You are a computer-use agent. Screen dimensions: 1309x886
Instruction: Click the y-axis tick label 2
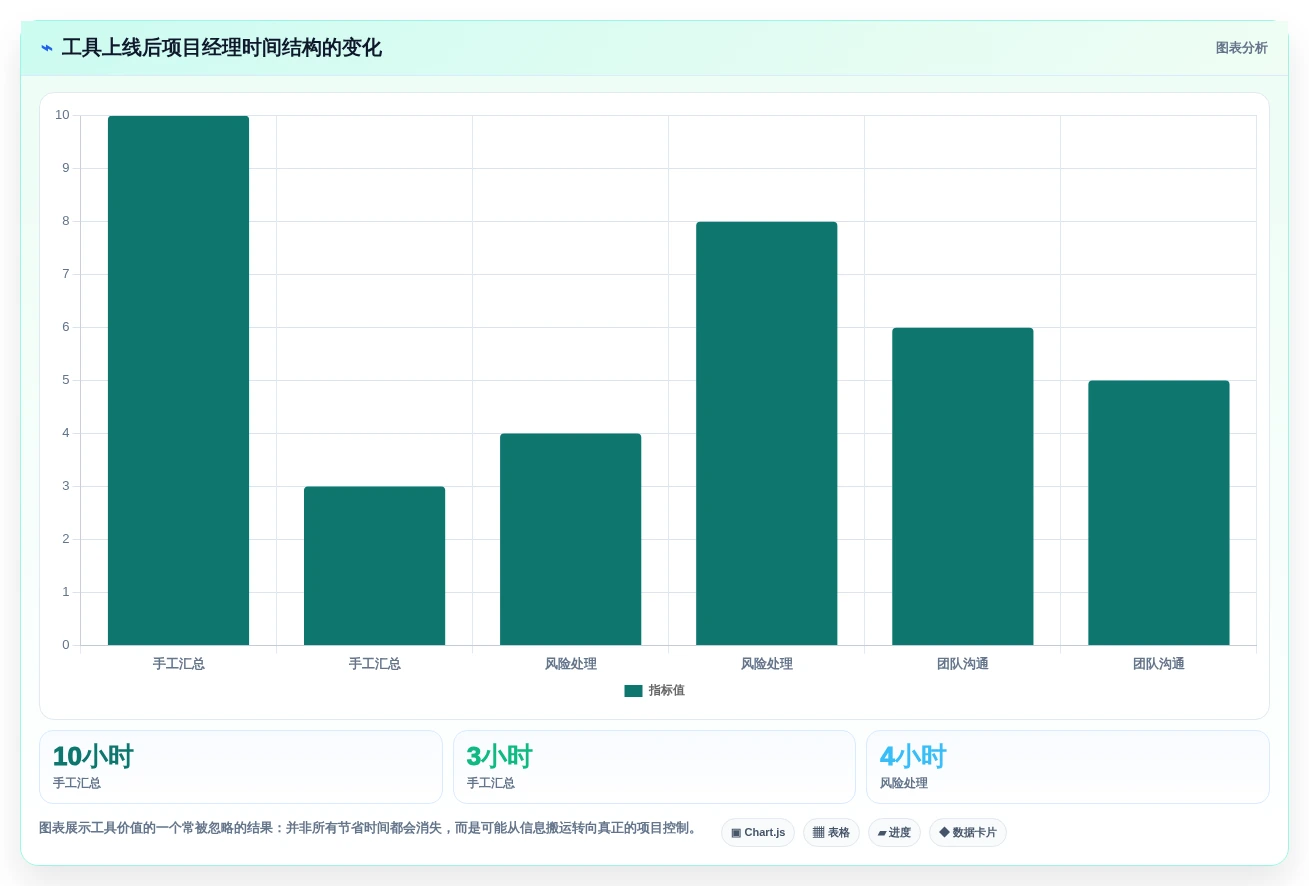66,539
